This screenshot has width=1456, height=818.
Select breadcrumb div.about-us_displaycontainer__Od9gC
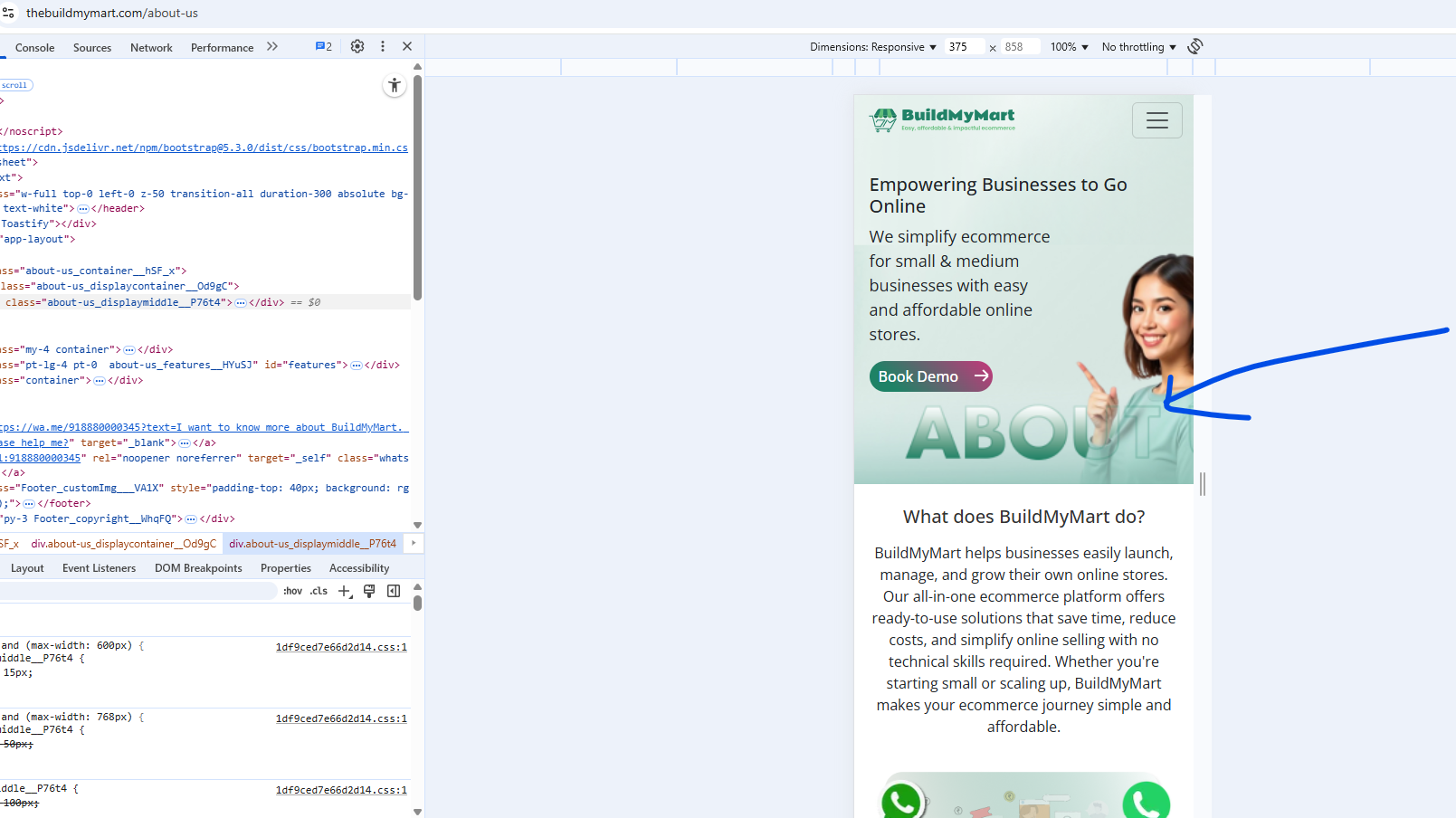(x=124, y=544)
